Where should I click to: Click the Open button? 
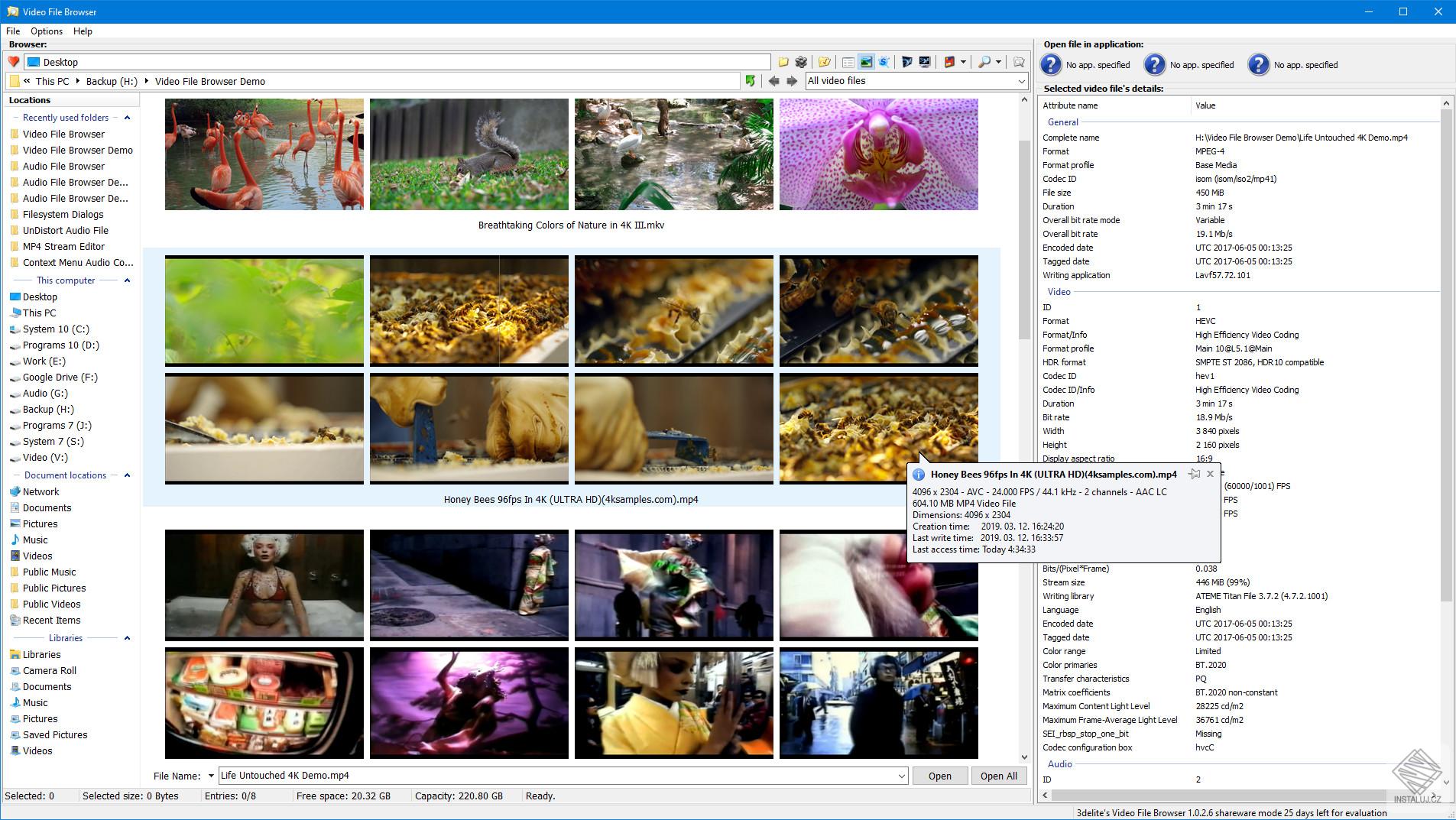click(940, 775)
